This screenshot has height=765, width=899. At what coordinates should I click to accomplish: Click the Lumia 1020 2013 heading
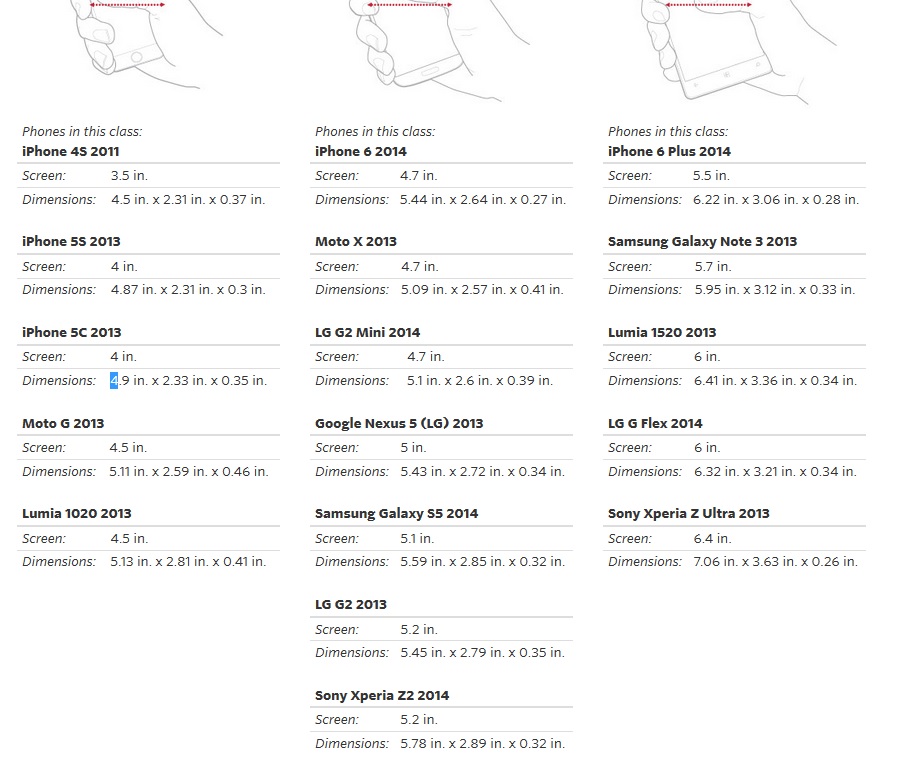click(76, 514)
